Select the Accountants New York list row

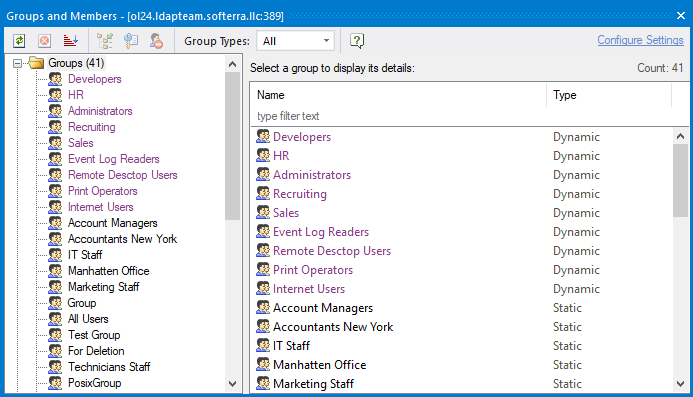coord(463,327)
